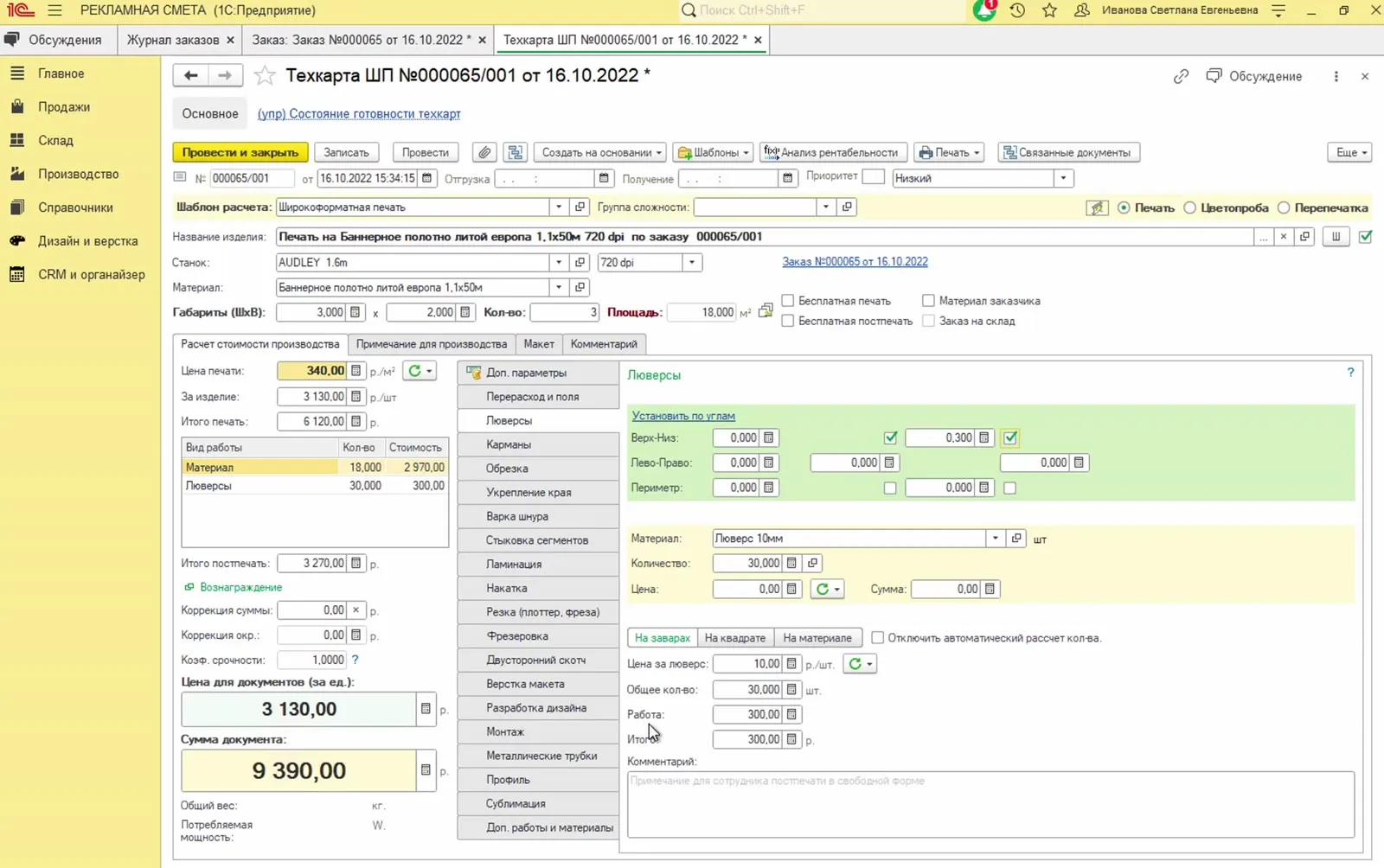Image resolution: width=1384 pixels, height=868 pixels.
Task: Open calculator for Сумма документа field
Action: click(426, 769)
